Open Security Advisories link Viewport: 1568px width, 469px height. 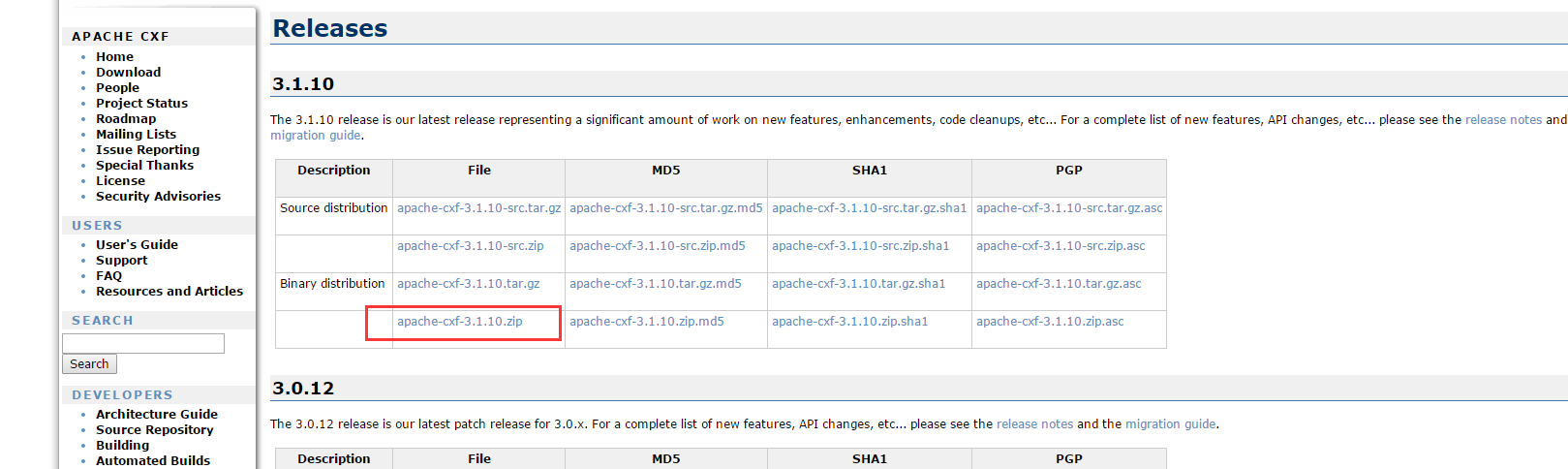(158, 197)
